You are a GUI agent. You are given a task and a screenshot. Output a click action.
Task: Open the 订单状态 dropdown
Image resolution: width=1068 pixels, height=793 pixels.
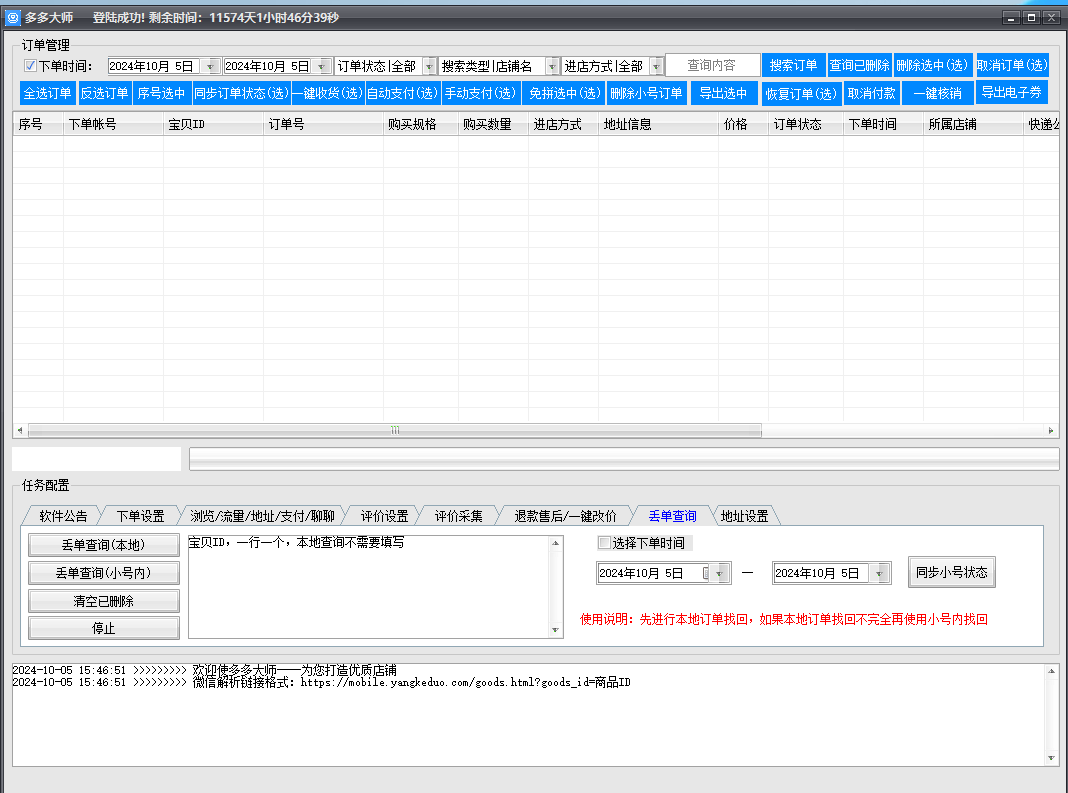(429, 66)
